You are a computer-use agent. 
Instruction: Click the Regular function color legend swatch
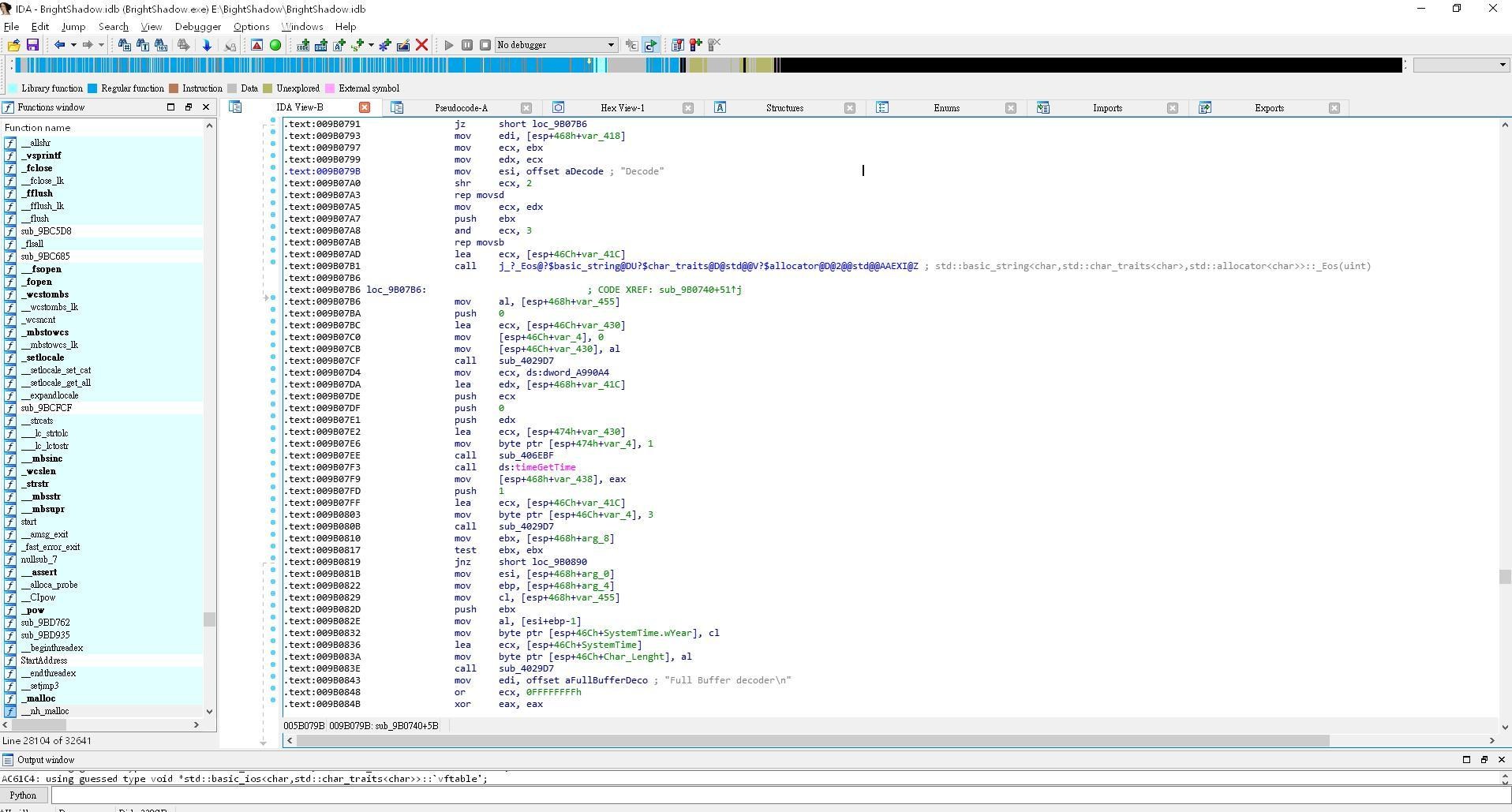point(92,88)
